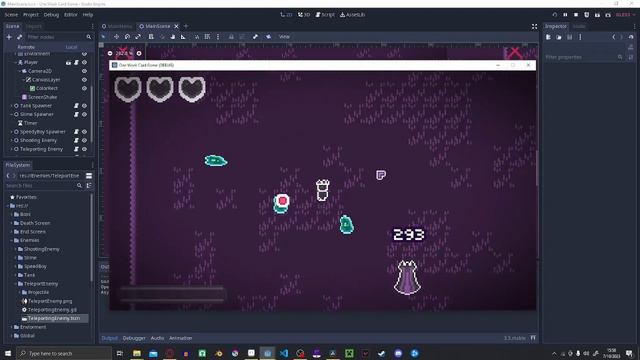Image resolution: width=640 pixels, height=360 pixels.
Task: Open the renderer dropdown at top right
Action: (x=625, y=15)
